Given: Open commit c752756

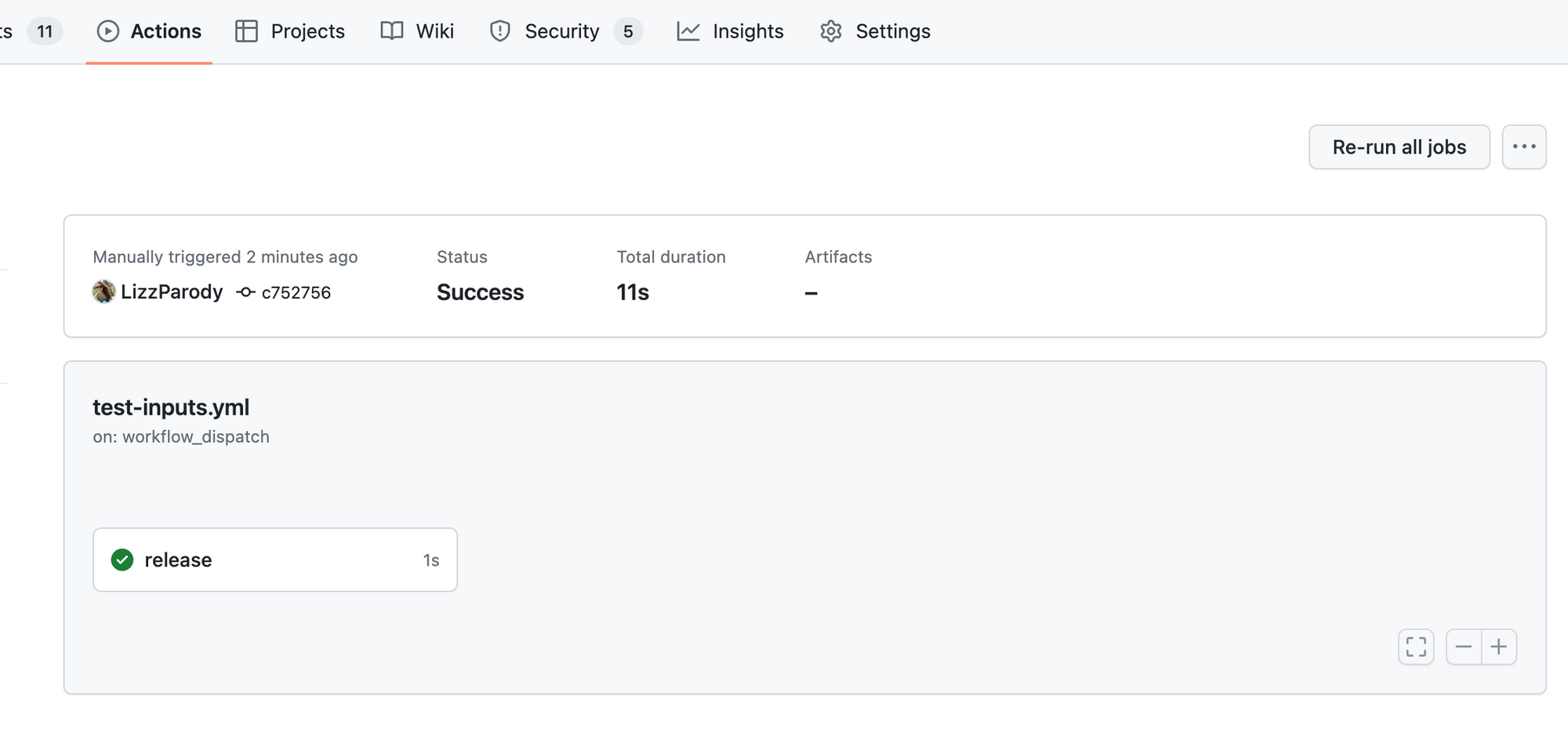Looking at the screenshot, I should [x=296, y=292].
